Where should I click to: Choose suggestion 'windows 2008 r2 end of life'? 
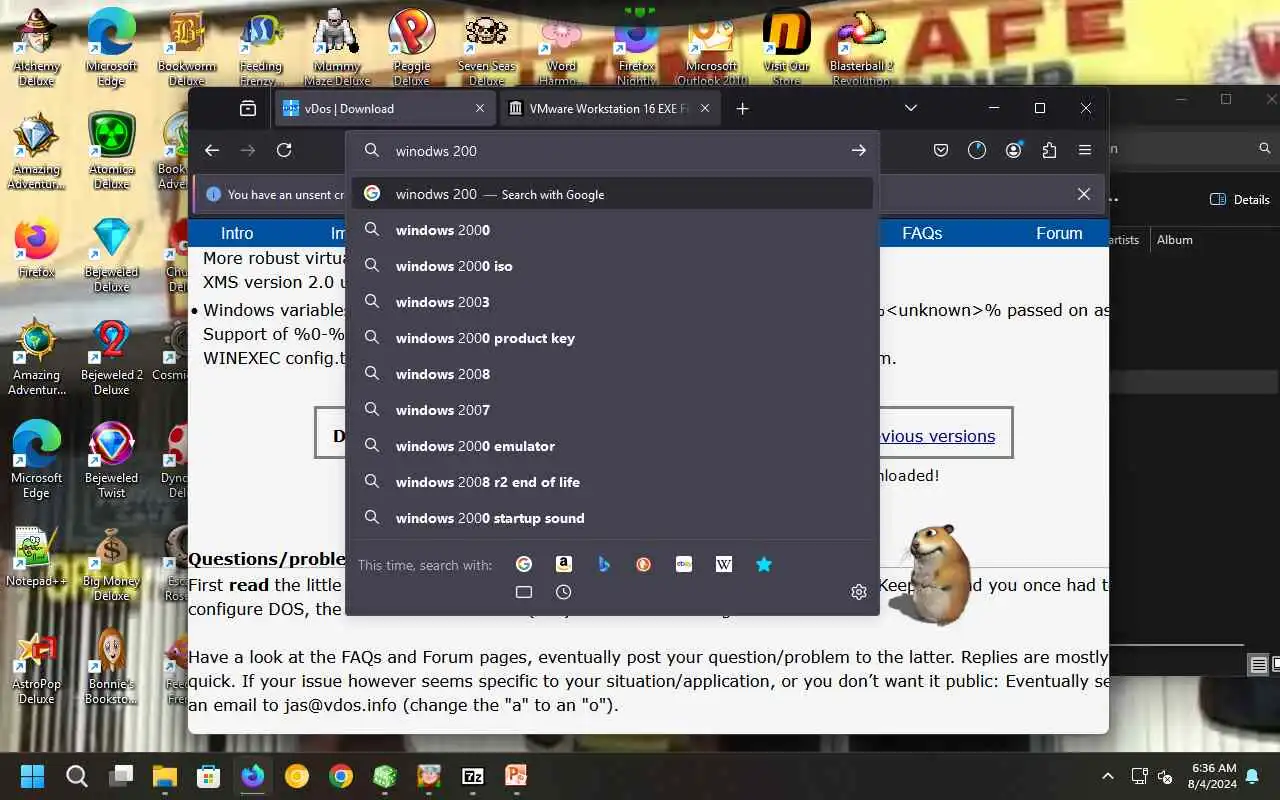tap(612, 482)
